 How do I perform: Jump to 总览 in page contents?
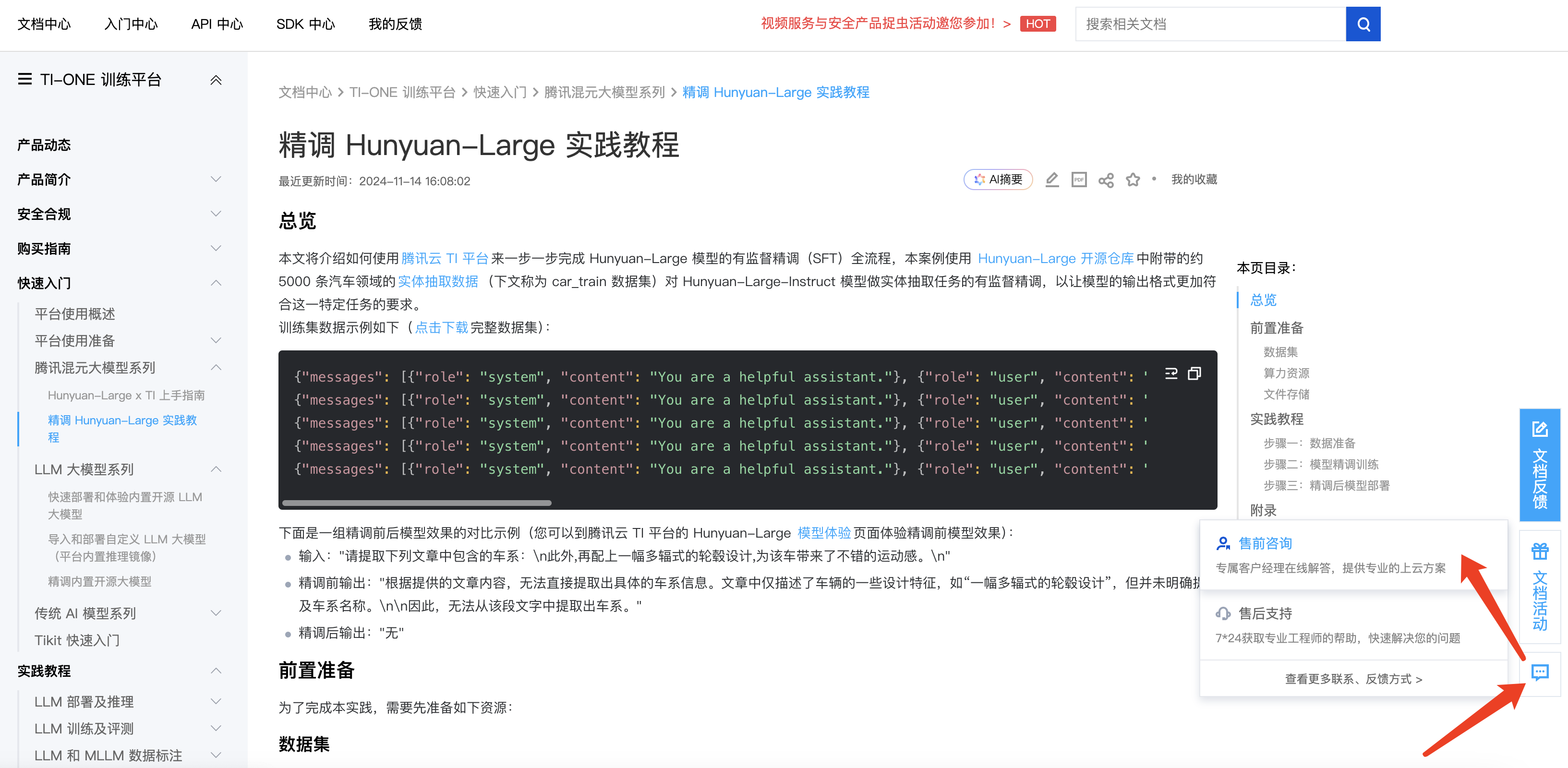(1263, 300)
